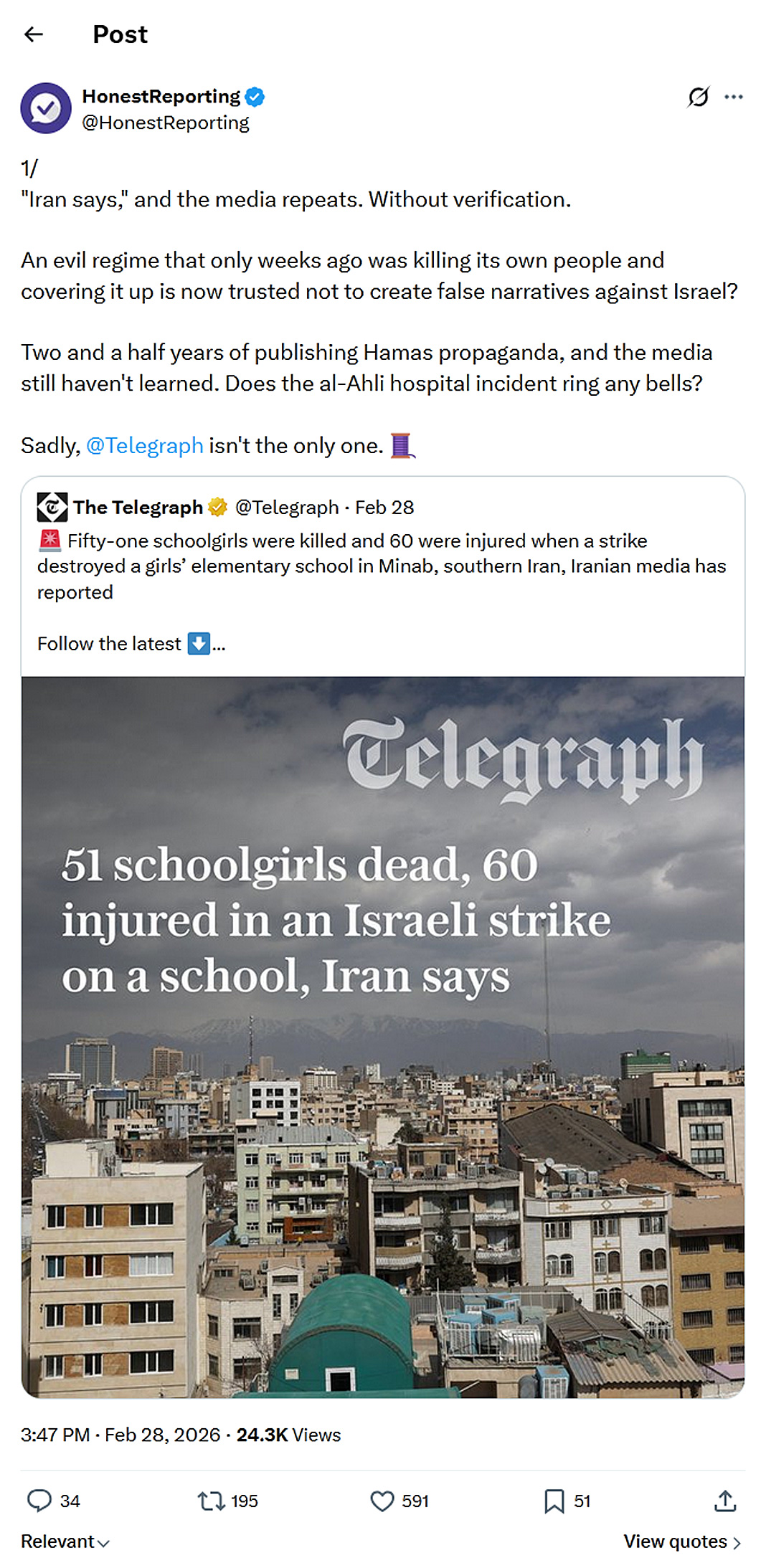Go back using the arrow icon
Screen dimensions: 766x1568
tap(34, 34)
